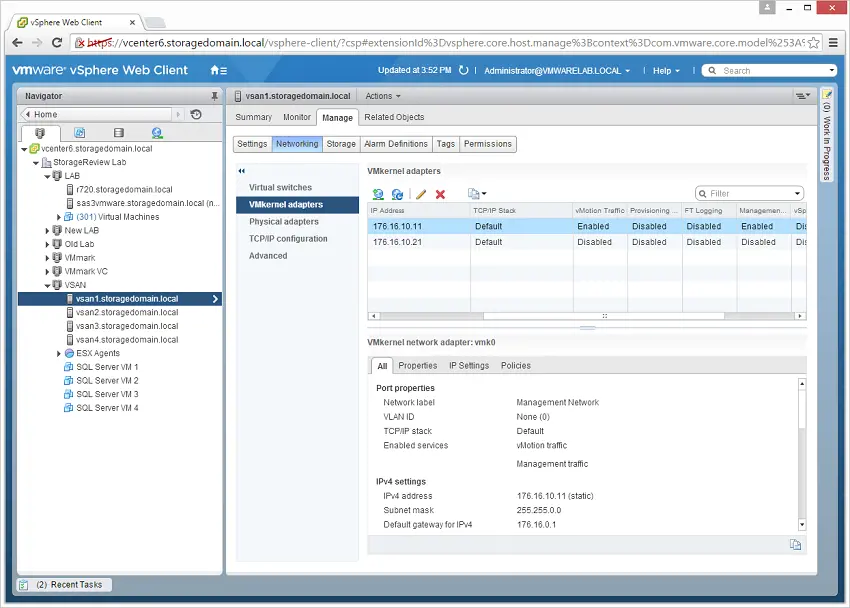Open panel options icon at top right
The width and height of the screenshot is (850, 608).
click(x=803, y=96)
